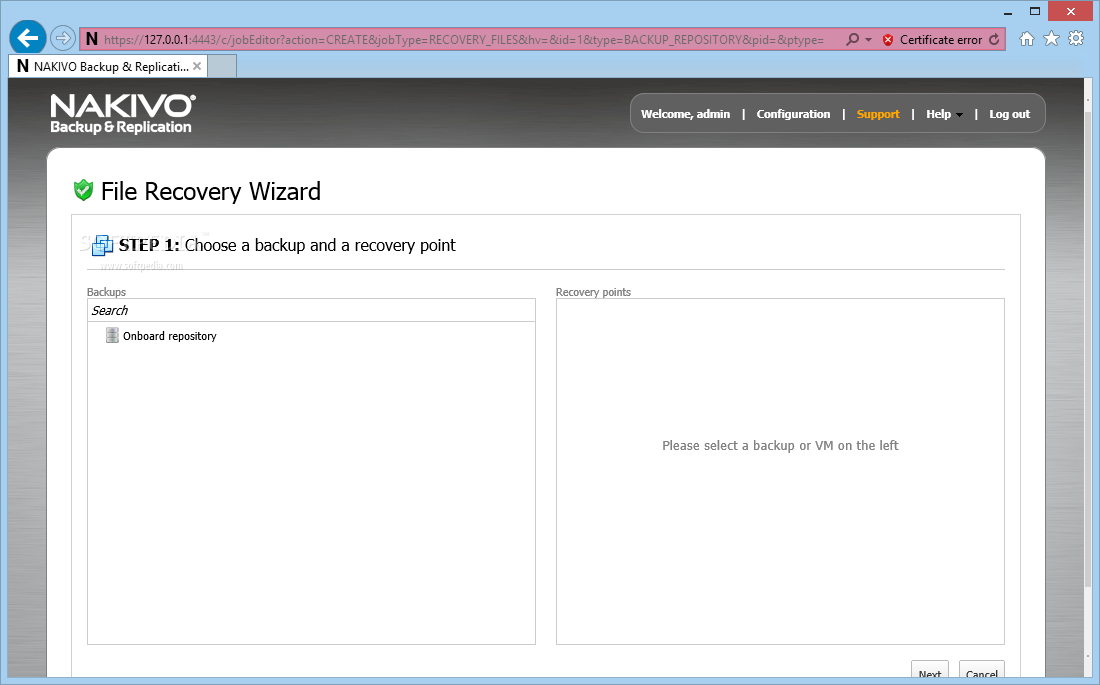1100x685 pixels.
Task: Go back with the browser back arrow
Action: tap(28, 38)
